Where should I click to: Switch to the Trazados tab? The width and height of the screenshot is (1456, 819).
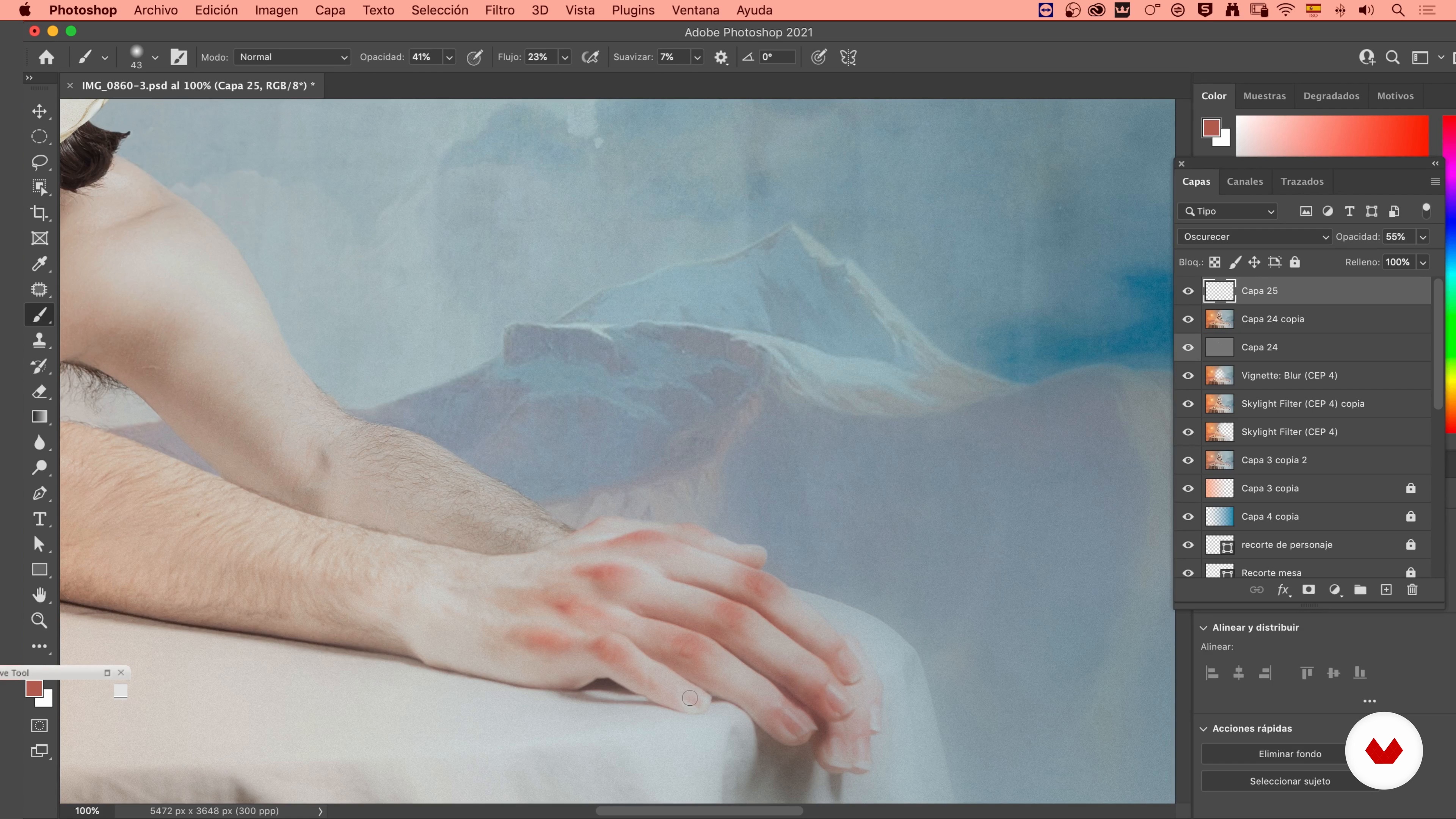pos(1302,182)
